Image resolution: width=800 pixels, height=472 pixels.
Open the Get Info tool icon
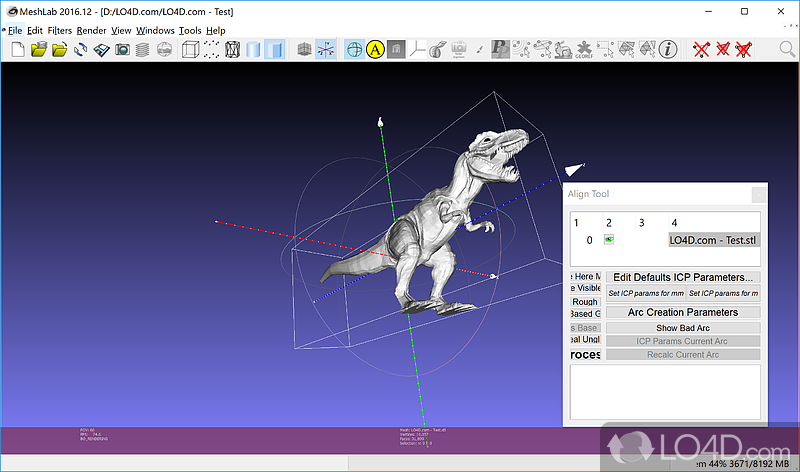click(668, 49)
